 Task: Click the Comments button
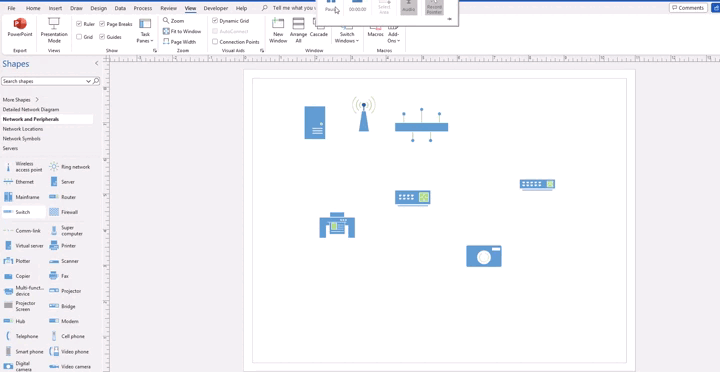pyautogui.click(x=688, y=8)
